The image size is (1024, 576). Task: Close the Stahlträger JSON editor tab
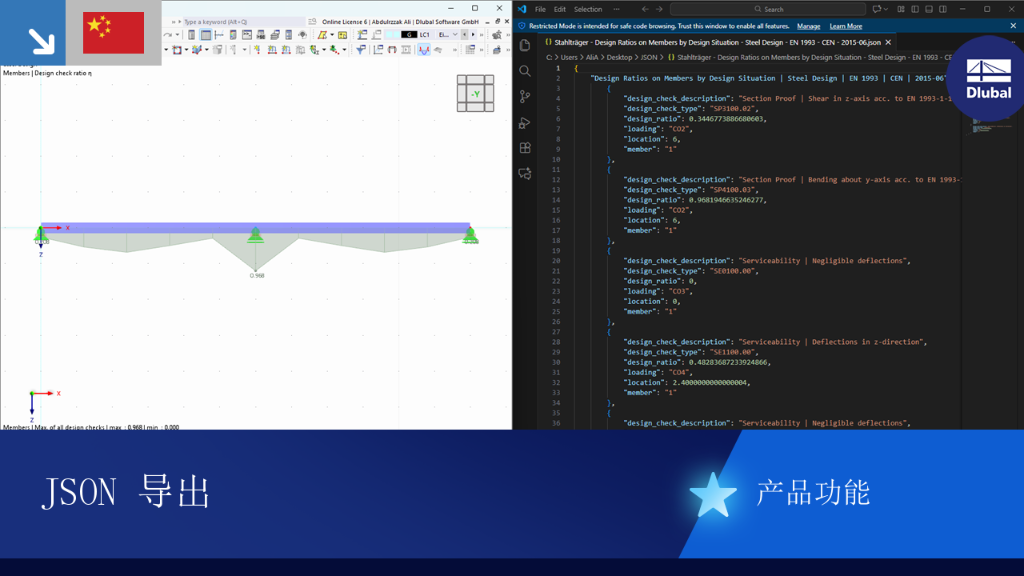pos(888,42)
